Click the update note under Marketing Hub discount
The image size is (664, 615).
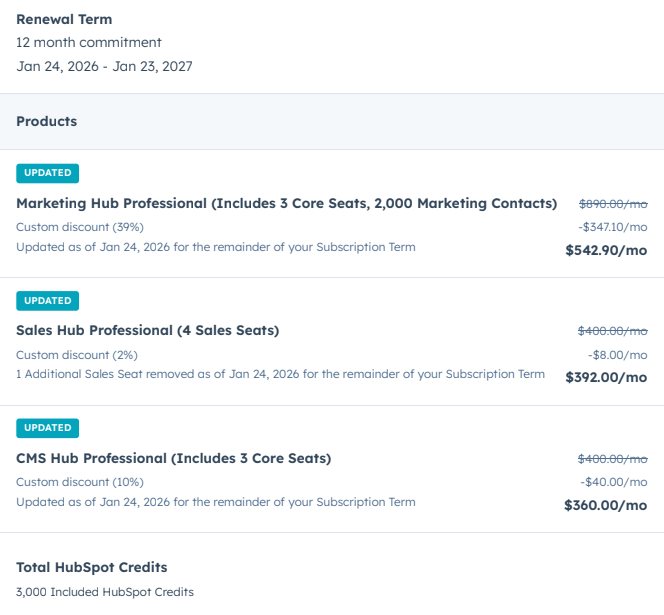216,247
